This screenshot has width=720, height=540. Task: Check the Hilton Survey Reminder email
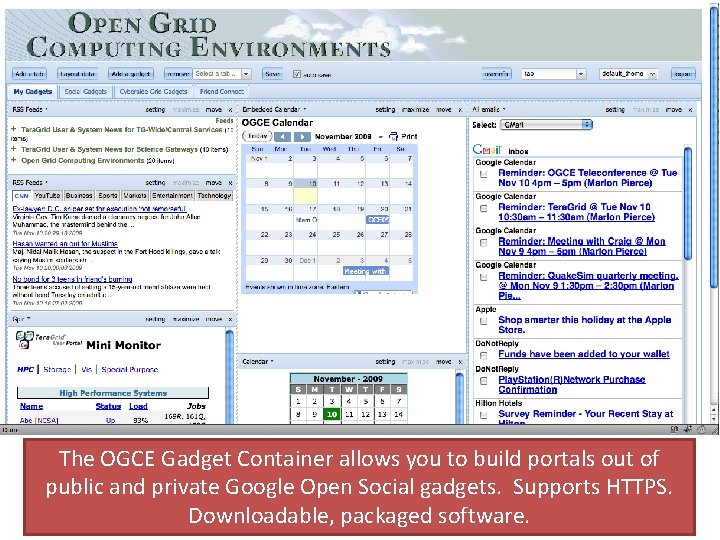(x=484, y=415)
